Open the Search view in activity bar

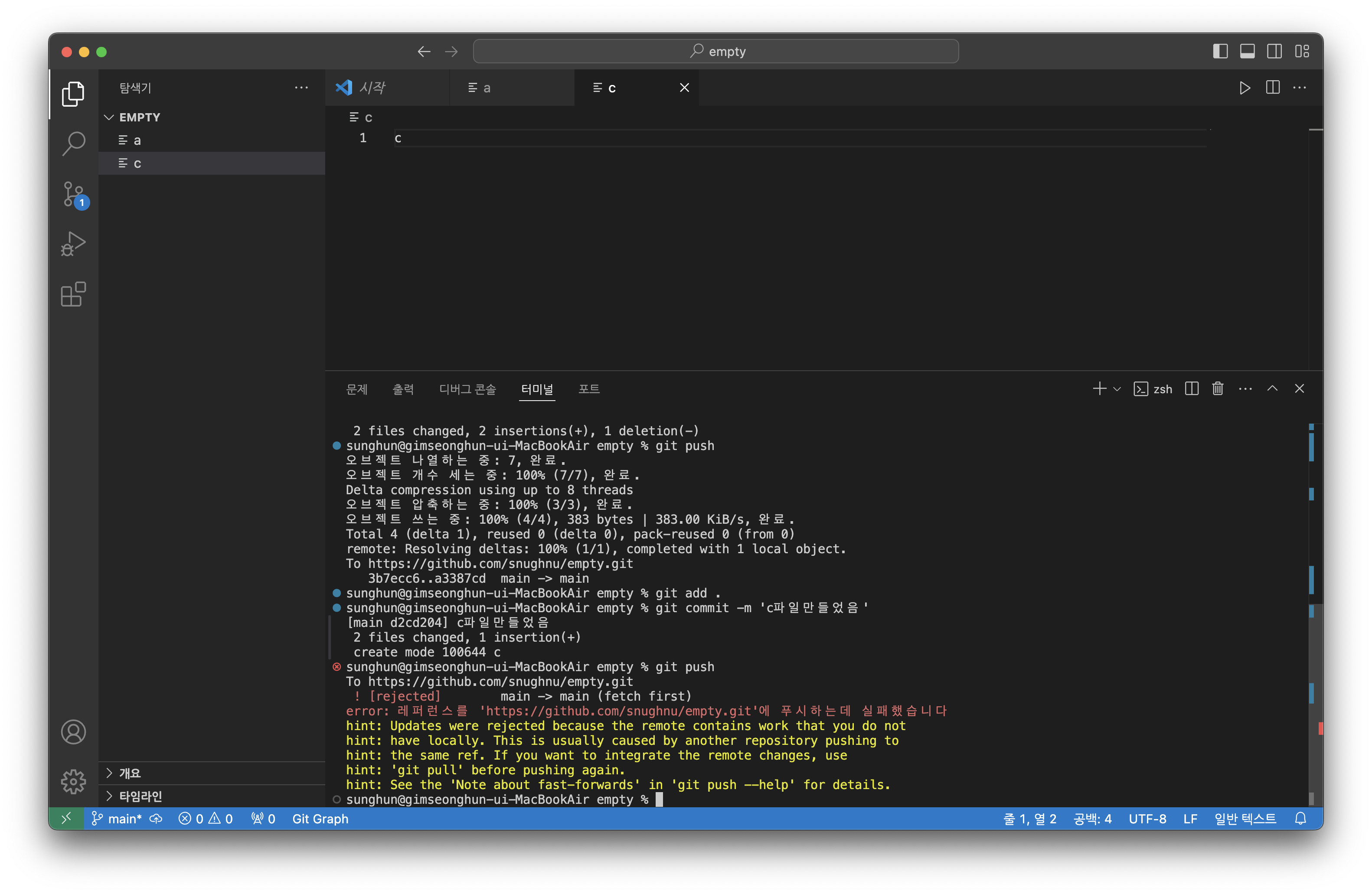point(74,144)
